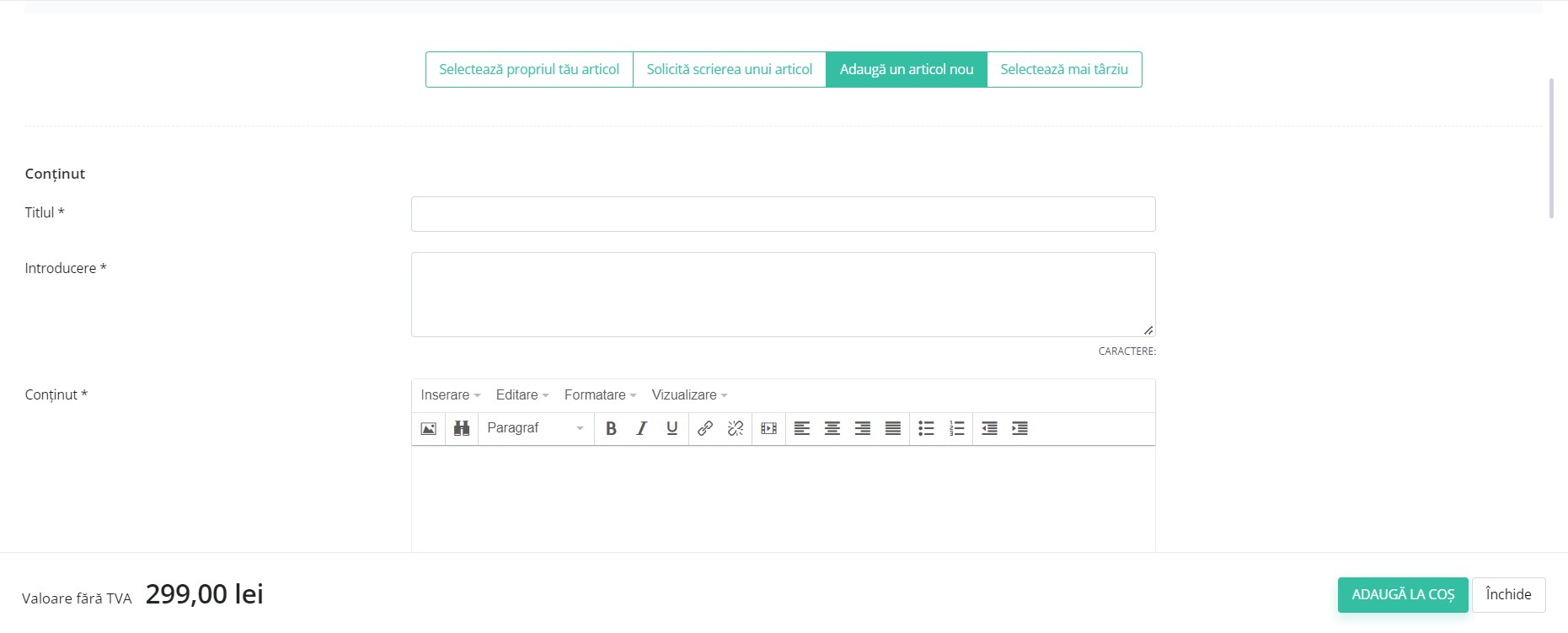The image size is (1568, 633).
Task: Toggle underline formatting in editor toolbar
Action: 672,428
